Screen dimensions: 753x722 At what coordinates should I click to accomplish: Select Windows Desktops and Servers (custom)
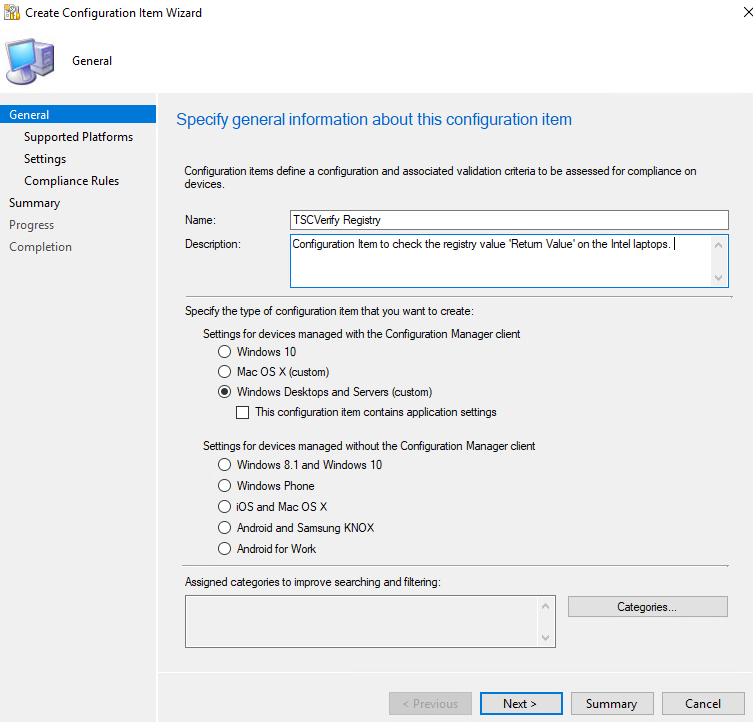coord(225,392)
